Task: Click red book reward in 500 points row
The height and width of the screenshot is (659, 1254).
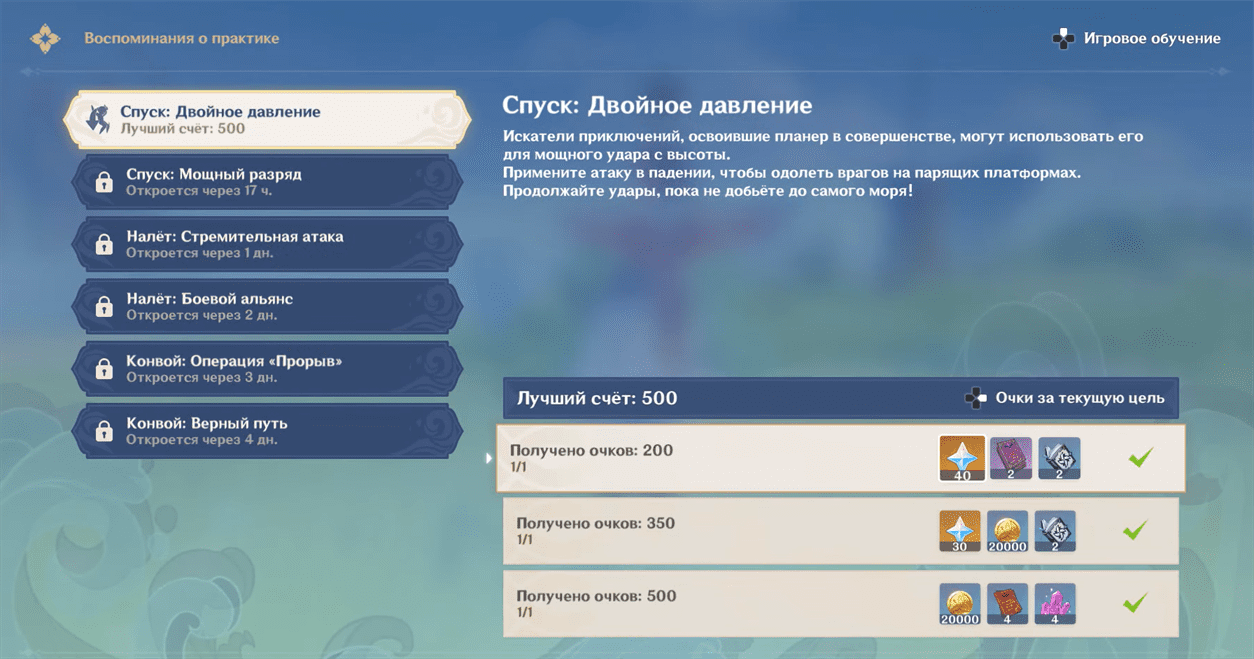Action: click(x=1007, y=604)
